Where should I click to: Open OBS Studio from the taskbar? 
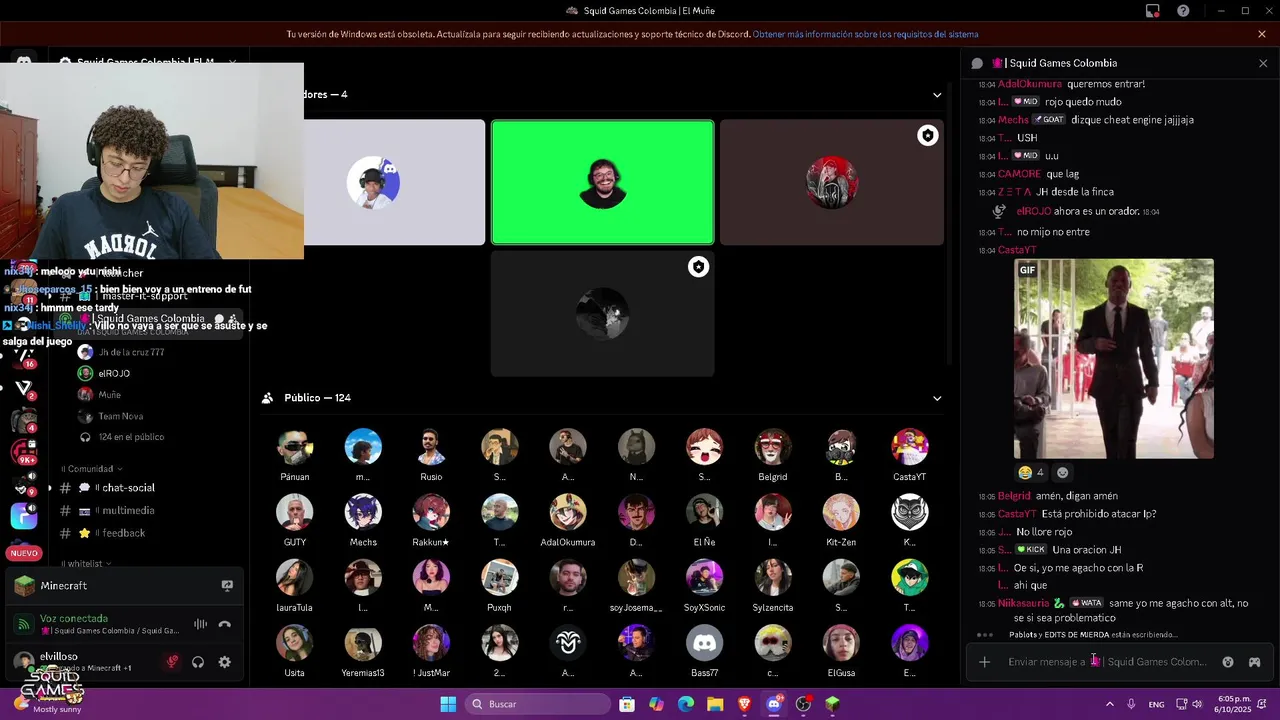coord(803,704)
